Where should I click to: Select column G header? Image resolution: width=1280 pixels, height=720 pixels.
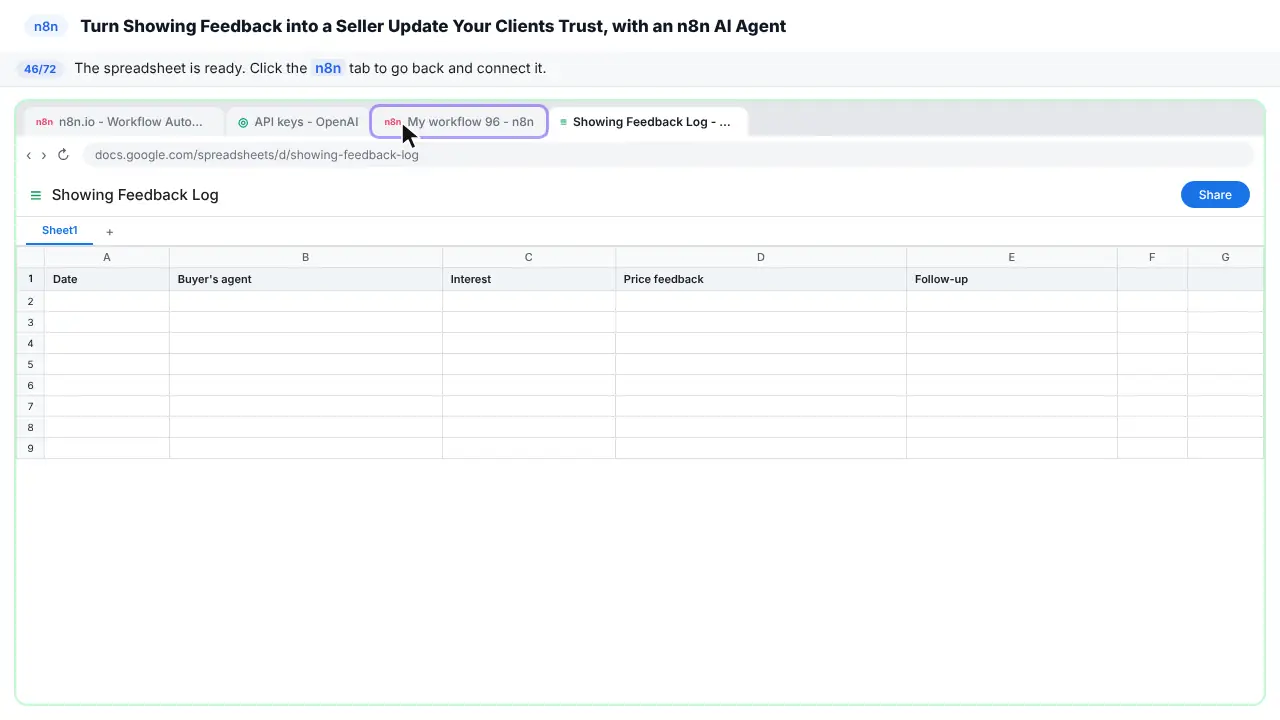click(1225, 257)
